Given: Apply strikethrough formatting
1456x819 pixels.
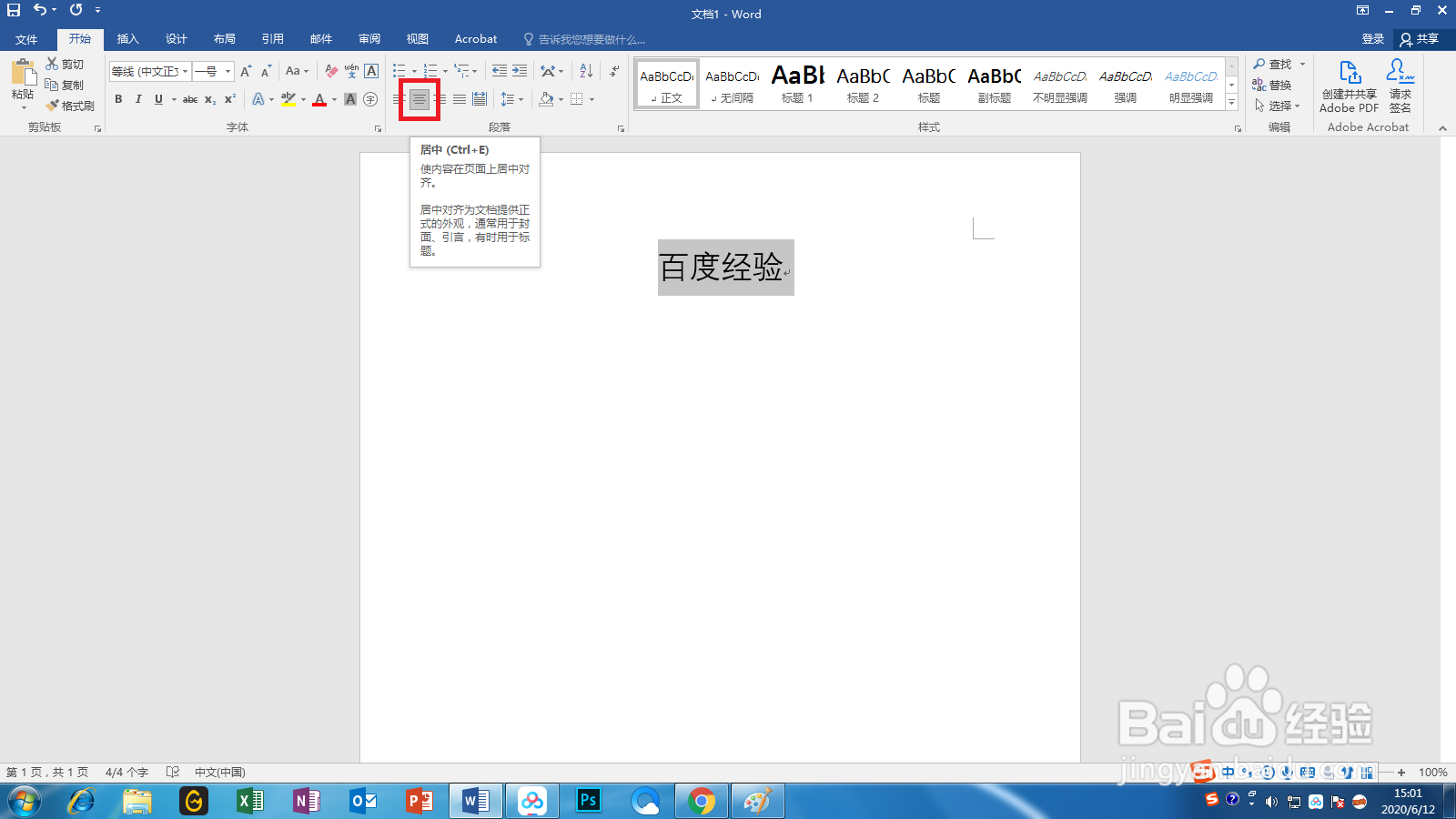Looking at the screenshot, I should point(190,99).
